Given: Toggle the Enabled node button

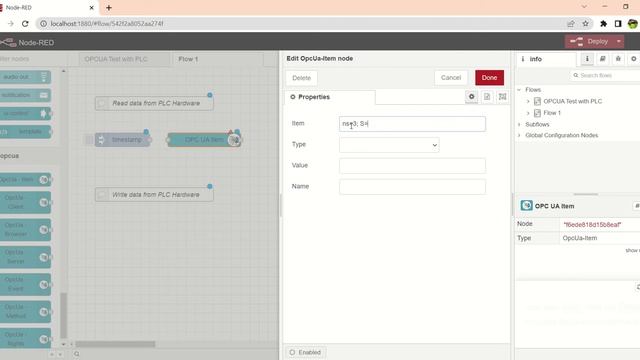Looking at the screenshot, I should tap(305, 352).
